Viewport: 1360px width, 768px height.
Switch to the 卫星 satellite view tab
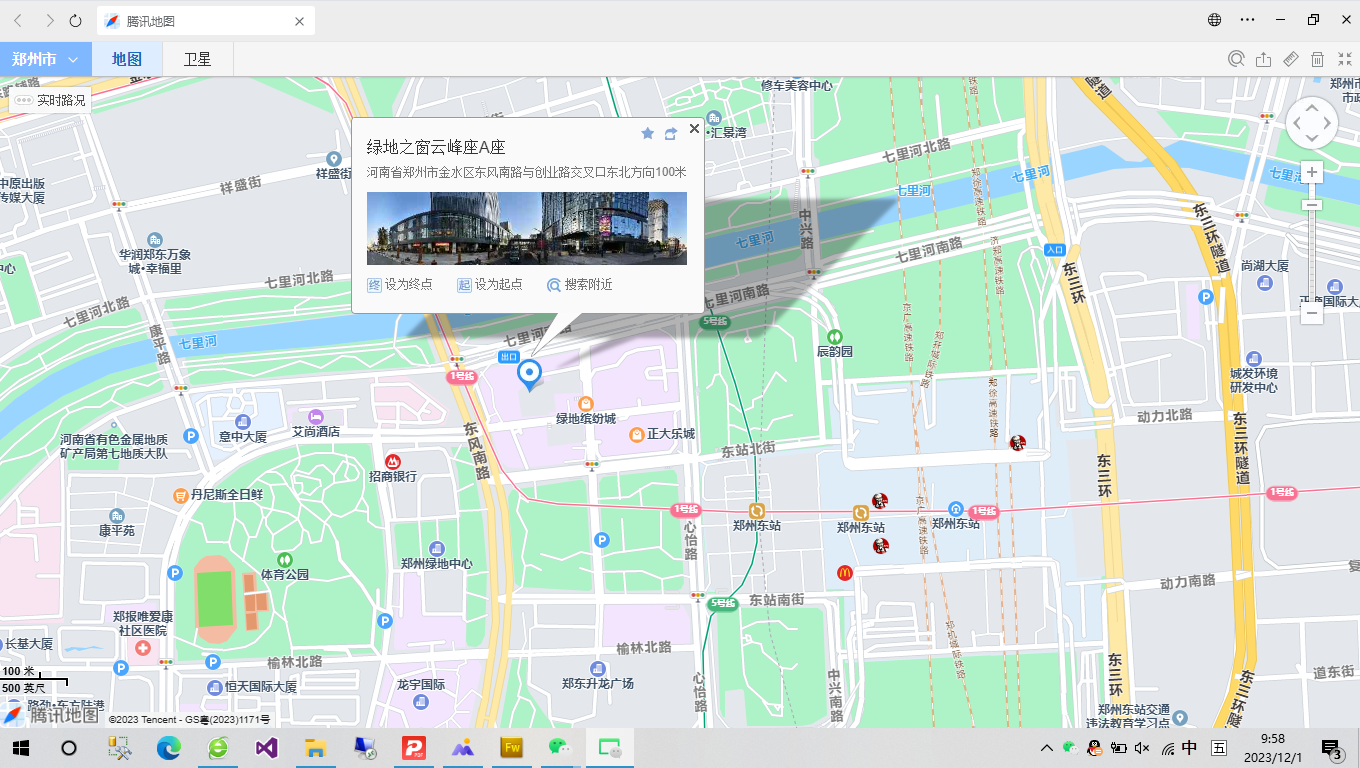point(197,59)
